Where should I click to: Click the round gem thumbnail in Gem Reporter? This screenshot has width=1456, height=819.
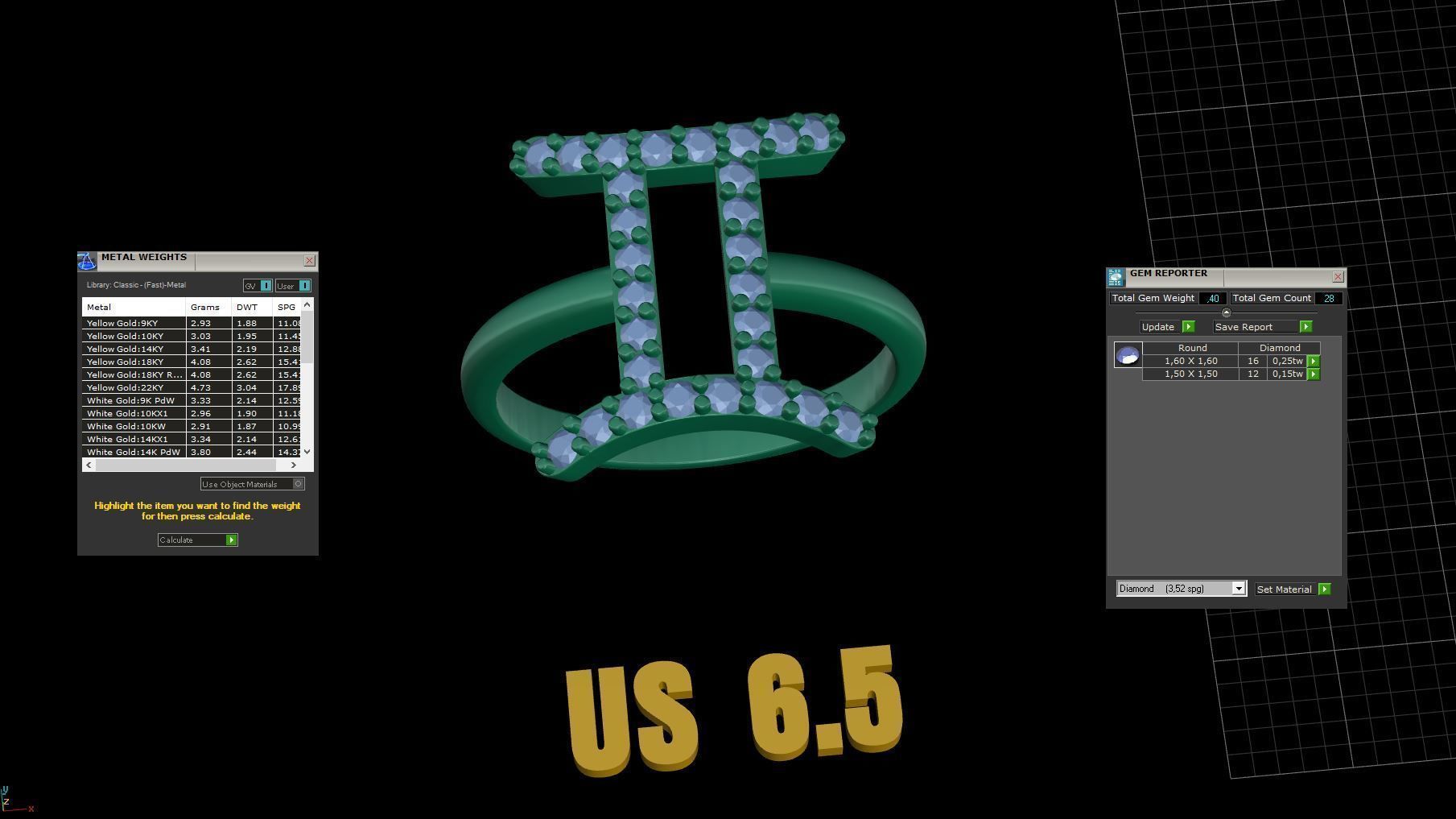tap(1128, 354)
